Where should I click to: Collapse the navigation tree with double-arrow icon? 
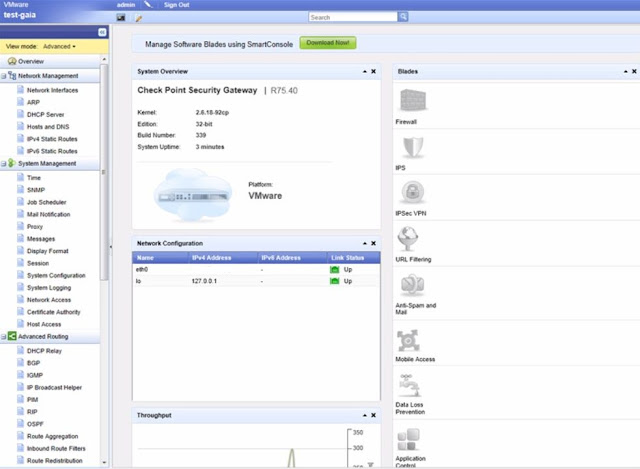(102, 32)
